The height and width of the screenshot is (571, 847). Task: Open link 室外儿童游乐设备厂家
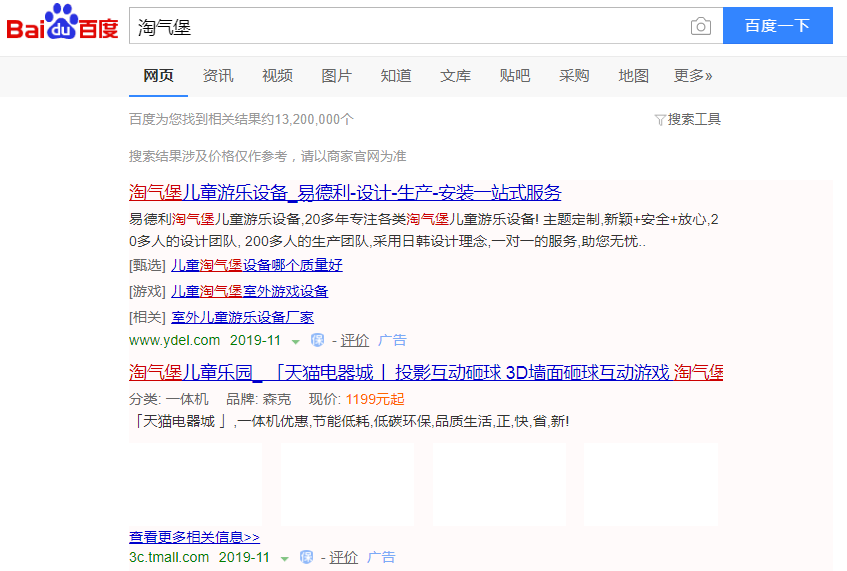click(243, 317)
